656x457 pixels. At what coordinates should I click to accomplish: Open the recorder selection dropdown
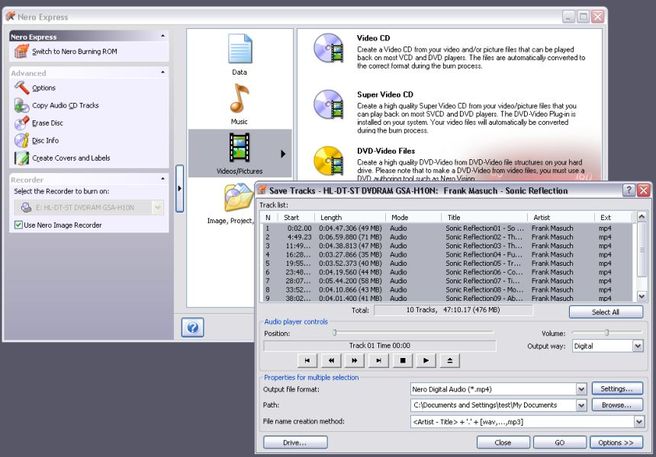coord(158,208)
